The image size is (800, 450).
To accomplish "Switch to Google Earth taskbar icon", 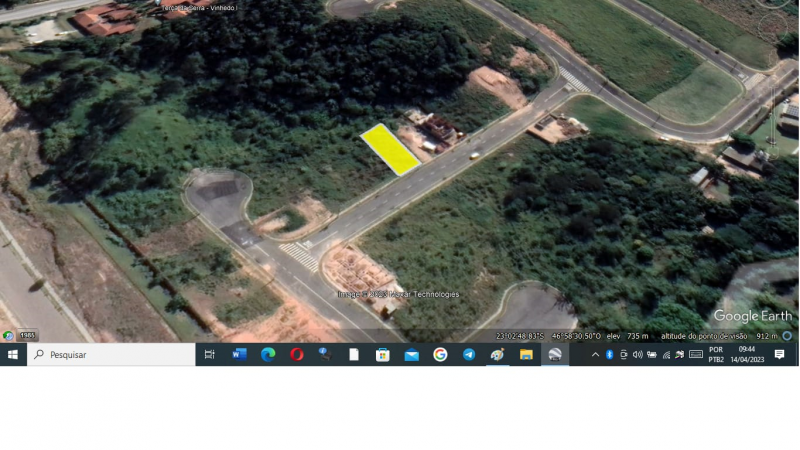I will tap(555, 355).
